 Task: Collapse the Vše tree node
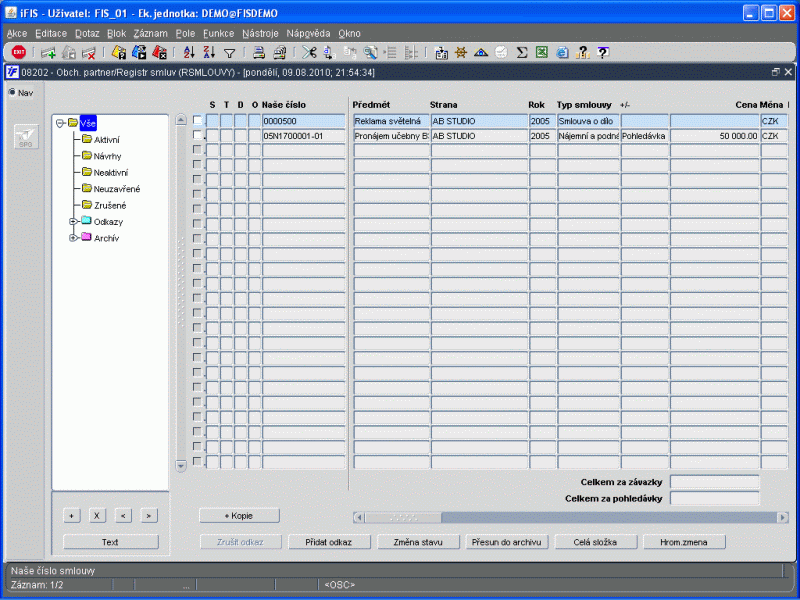(x=60, y=123)
